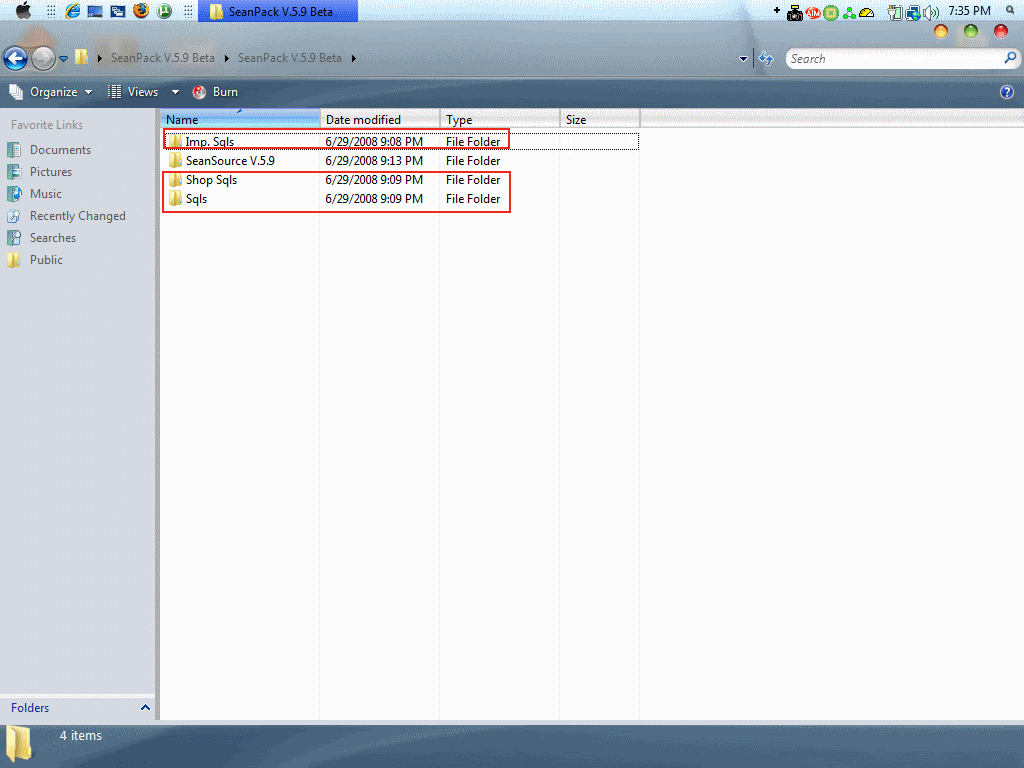
Task: Go back with the blue arrow button
Action: pyautogui.click(x=16, y=58)
